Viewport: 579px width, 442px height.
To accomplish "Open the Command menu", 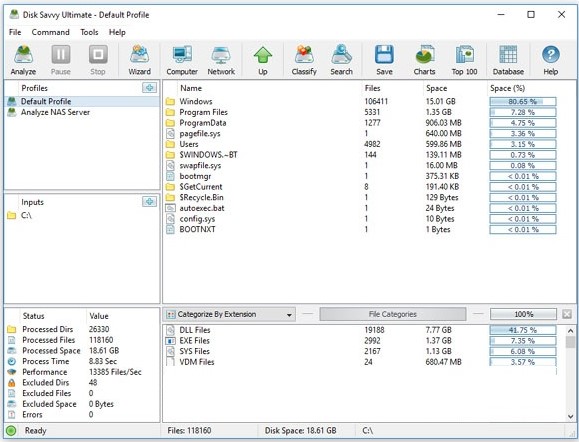I will [51, 32].
